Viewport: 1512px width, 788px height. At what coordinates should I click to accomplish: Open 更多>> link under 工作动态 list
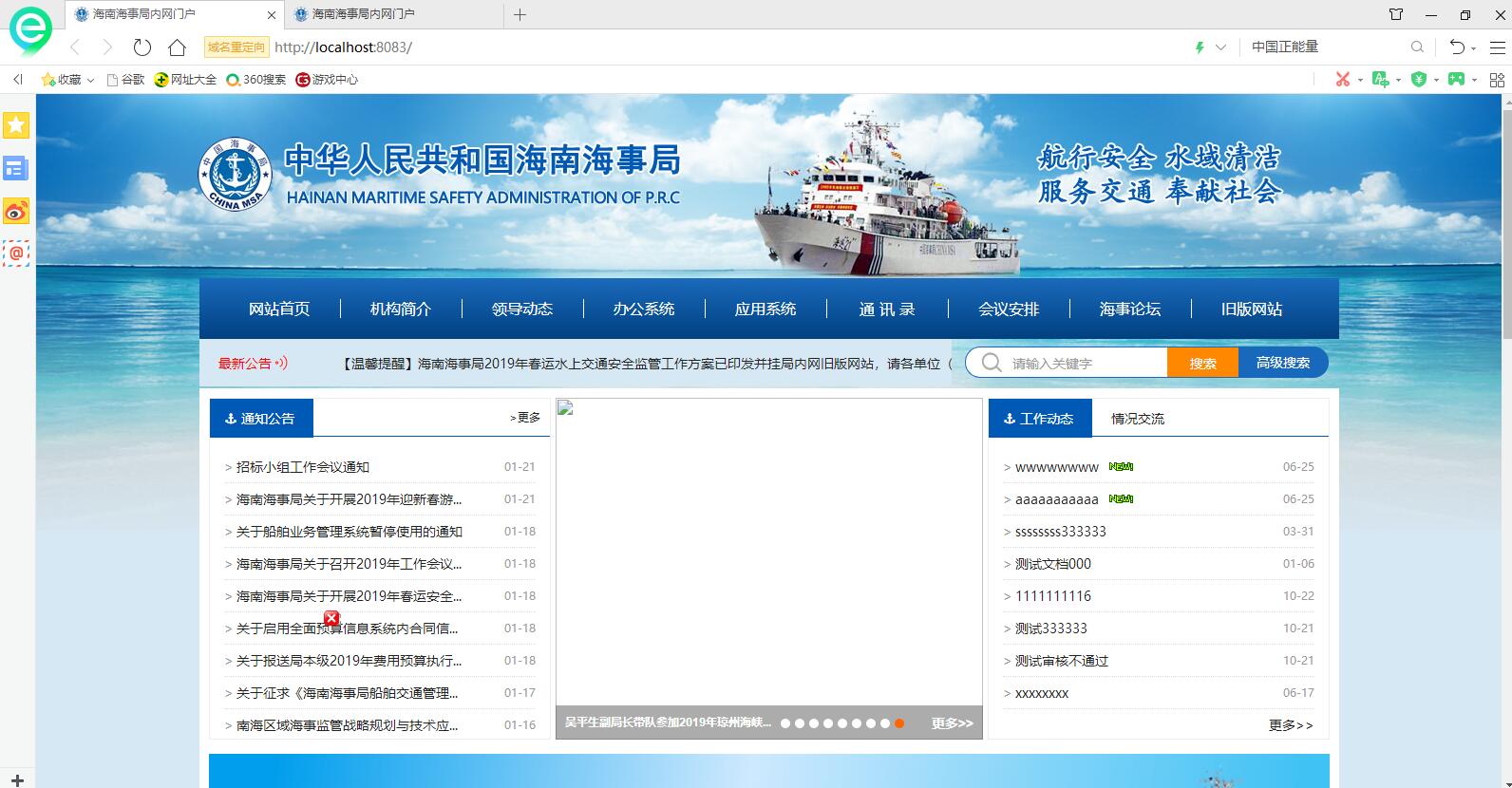point(1291,724)
